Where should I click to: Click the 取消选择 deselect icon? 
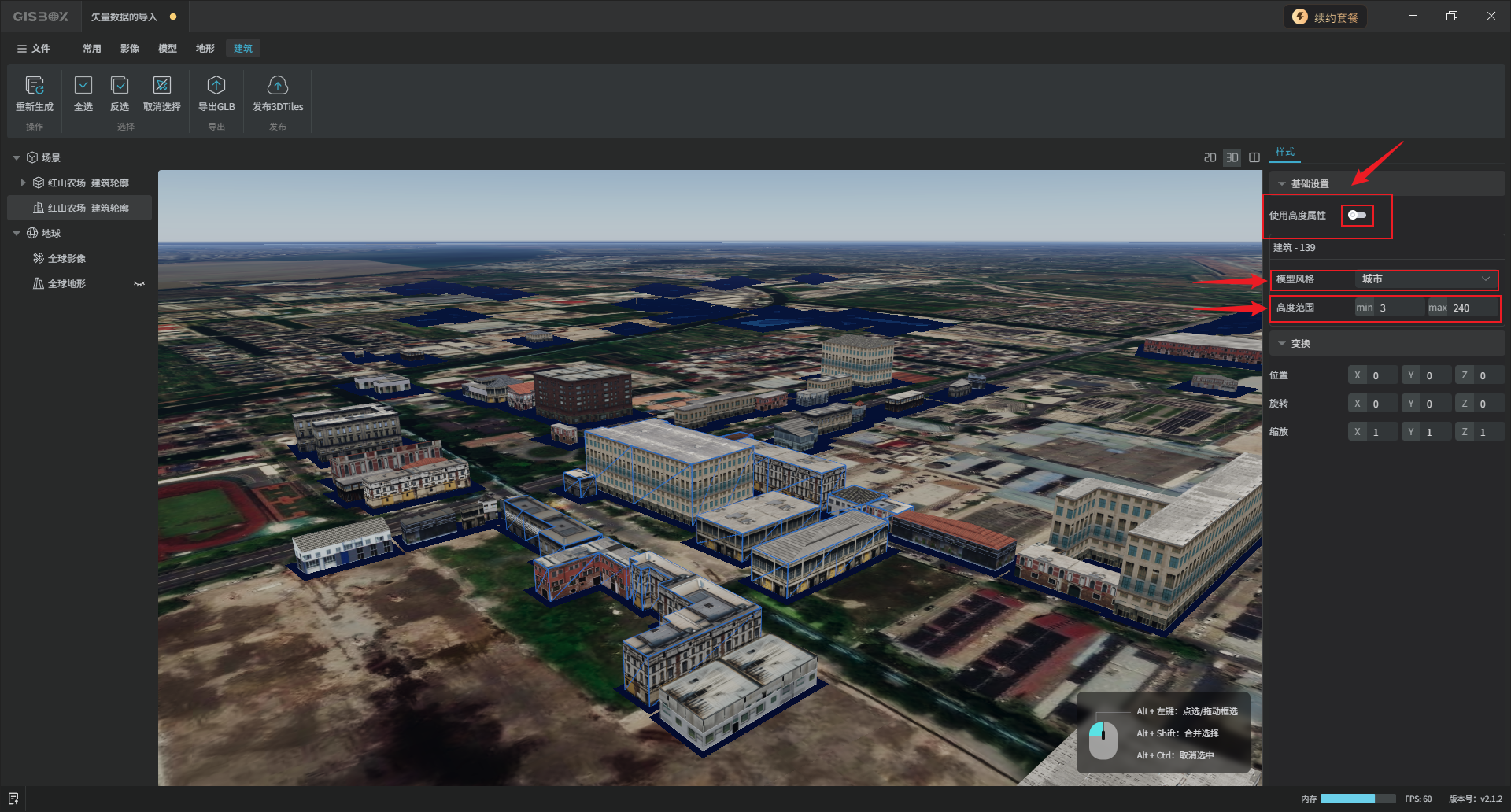point(162,86)
